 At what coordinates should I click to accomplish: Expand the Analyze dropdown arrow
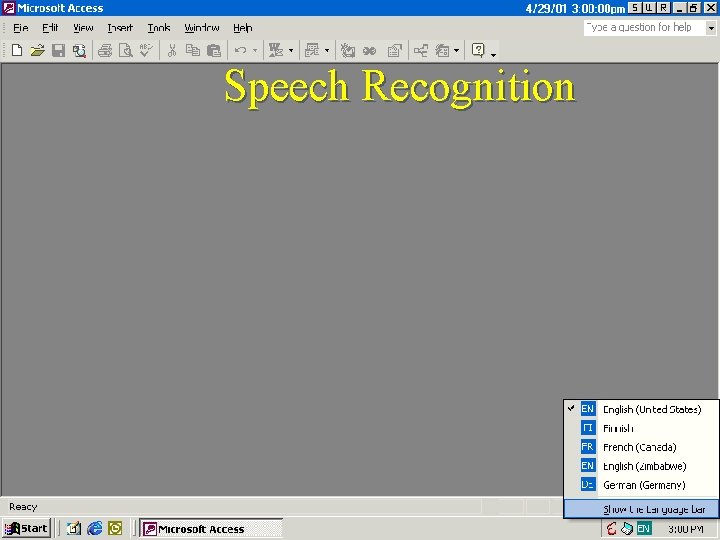click(x=327, y=51)
